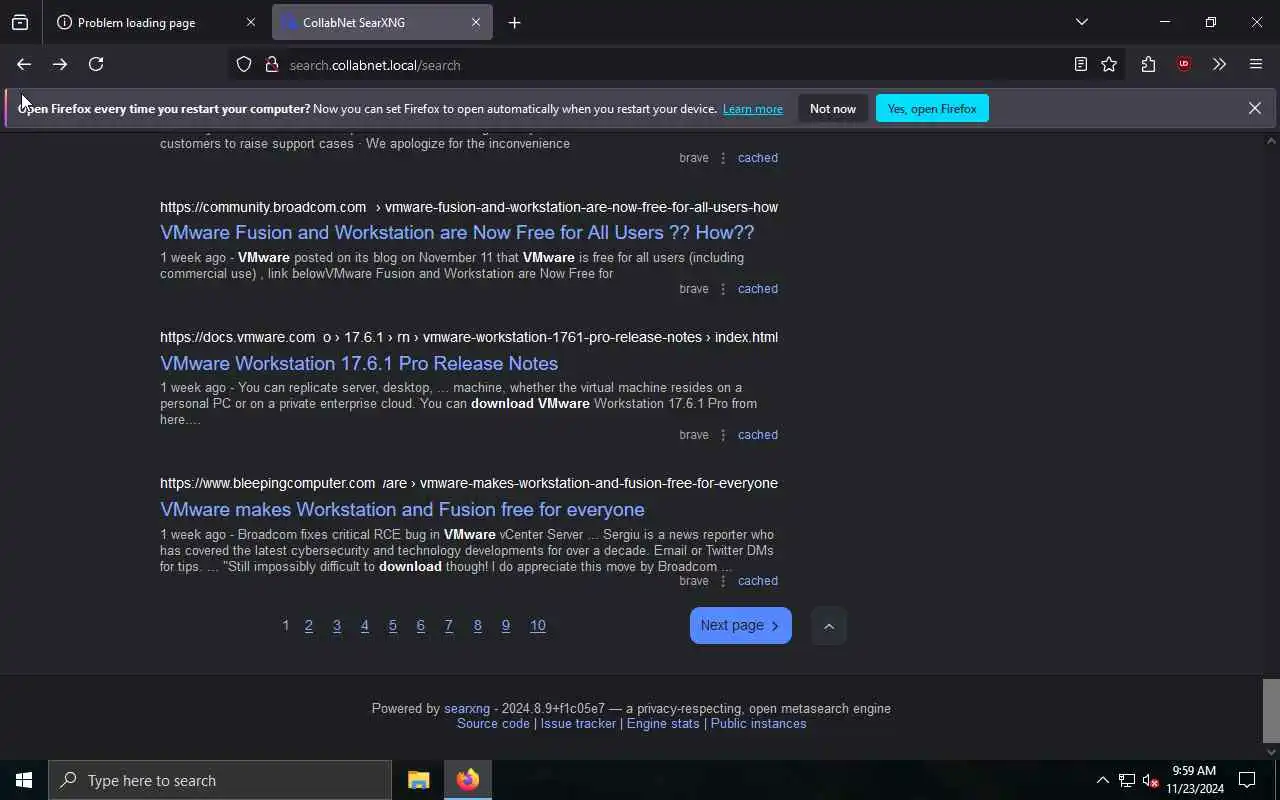1280x800 pixels.
Task: Show more tools overflow chevrons
Action: click(x=1219, y=64)
